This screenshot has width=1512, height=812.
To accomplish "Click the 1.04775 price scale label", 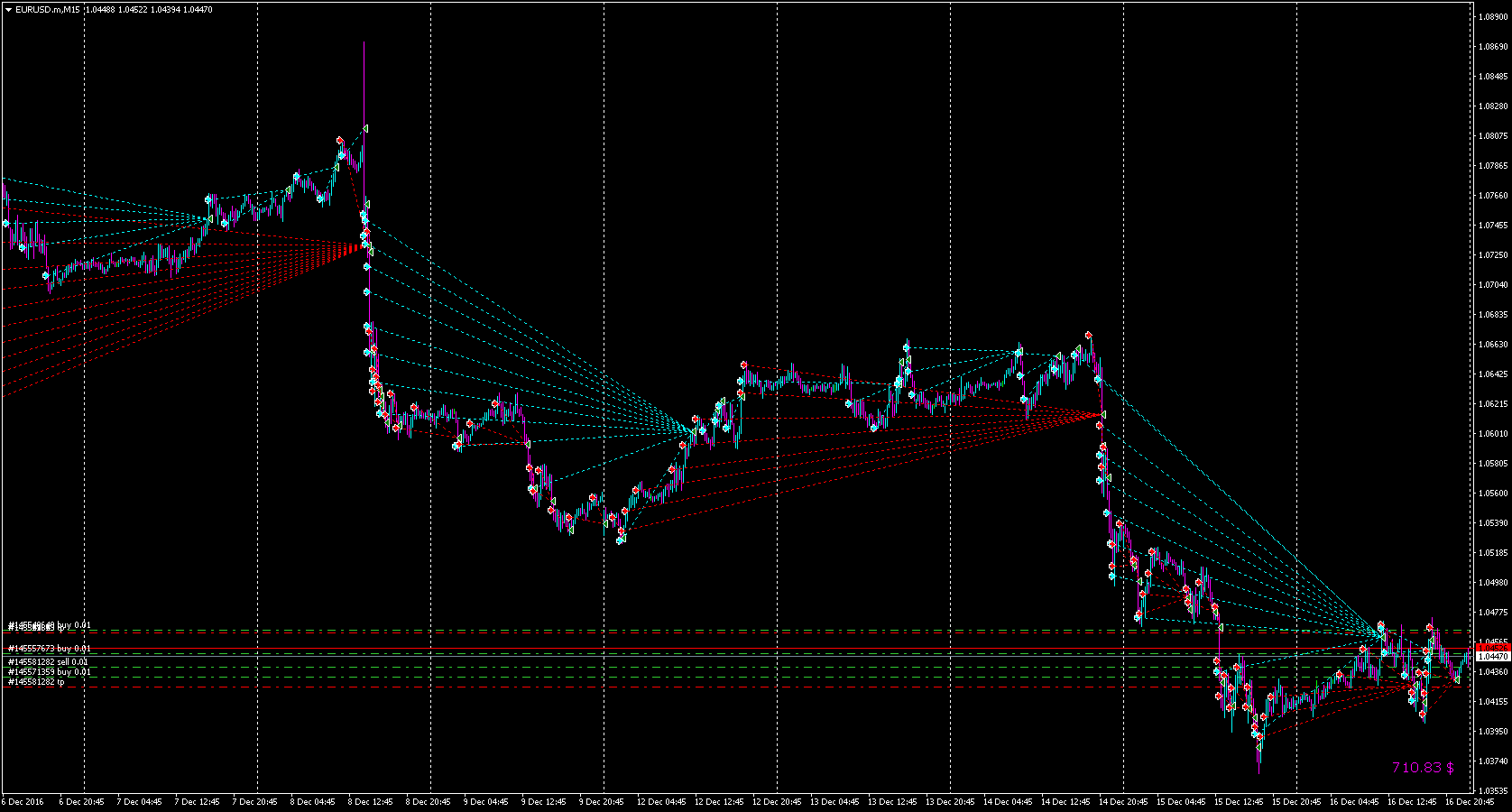I will (x=1495, y=612).
